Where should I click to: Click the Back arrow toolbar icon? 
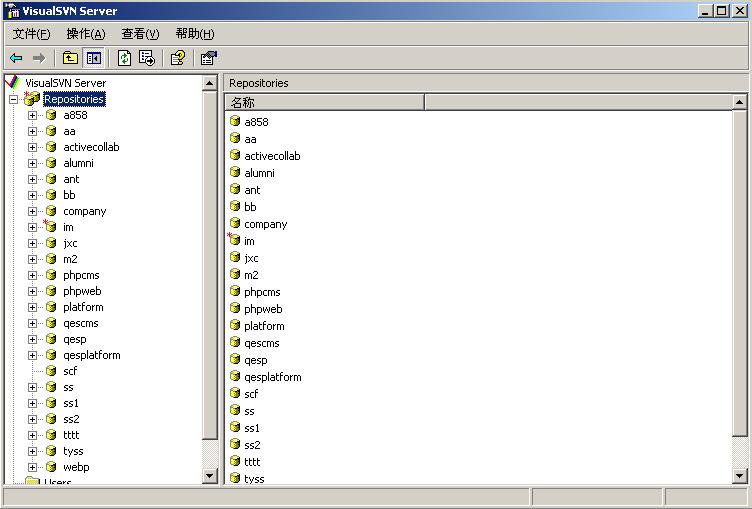click(16, 58)
